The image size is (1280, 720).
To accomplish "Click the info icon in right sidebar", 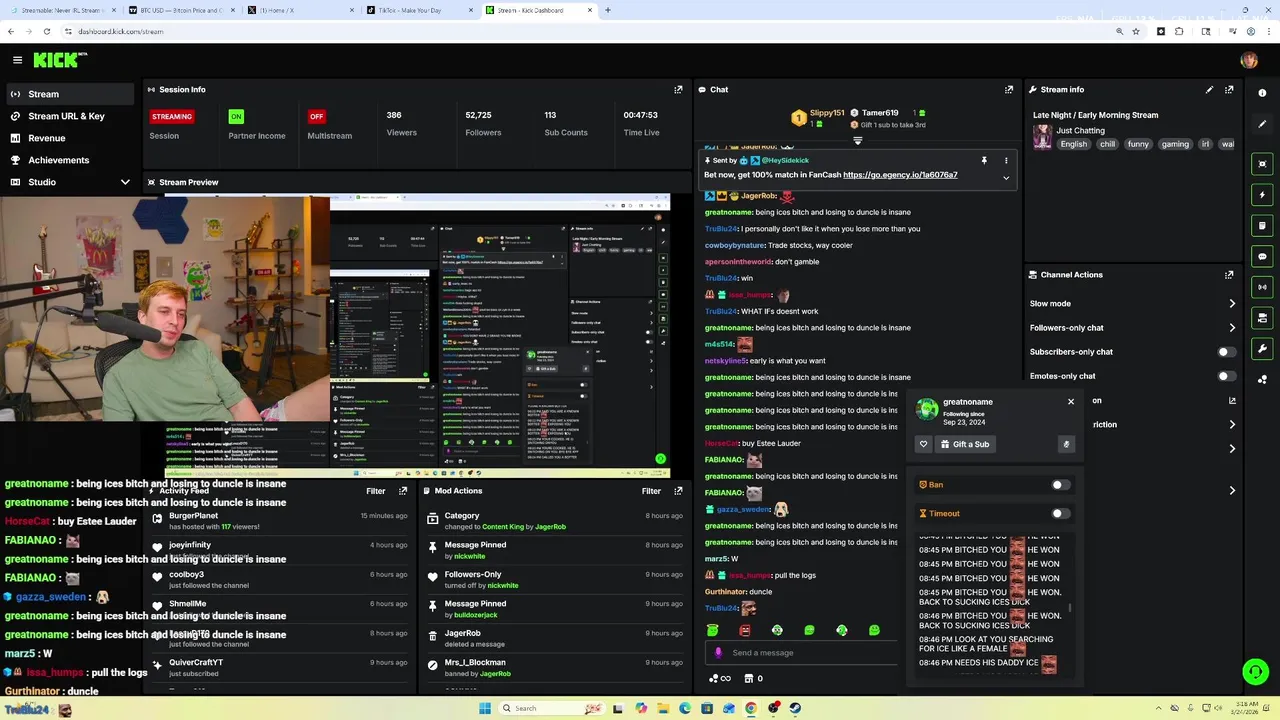I will (x=1262, y=93).
